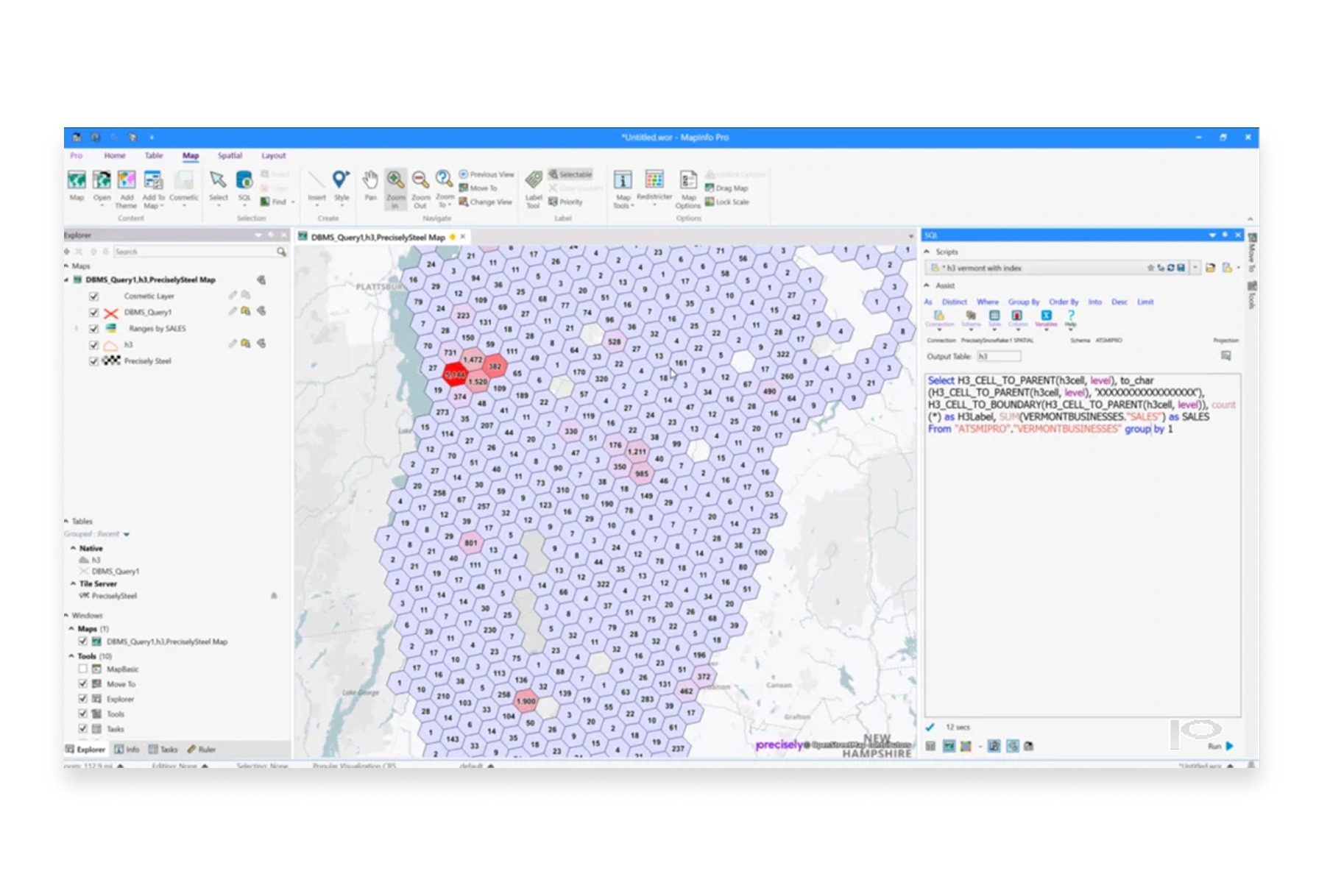This screenshot has height=896, width=1330.
Task: Disable the Explorer checkbox under Tools
Action: coord(82,699)
